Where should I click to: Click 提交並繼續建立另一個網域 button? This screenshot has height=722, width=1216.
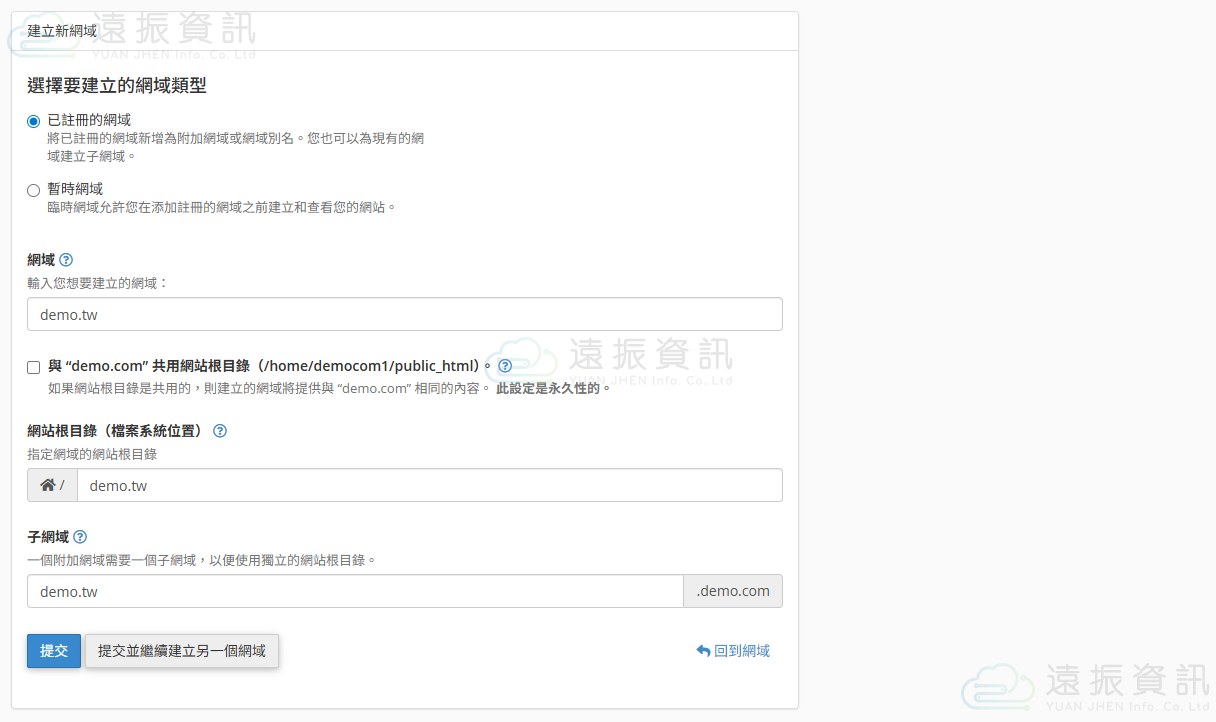(x=182, y=651)
